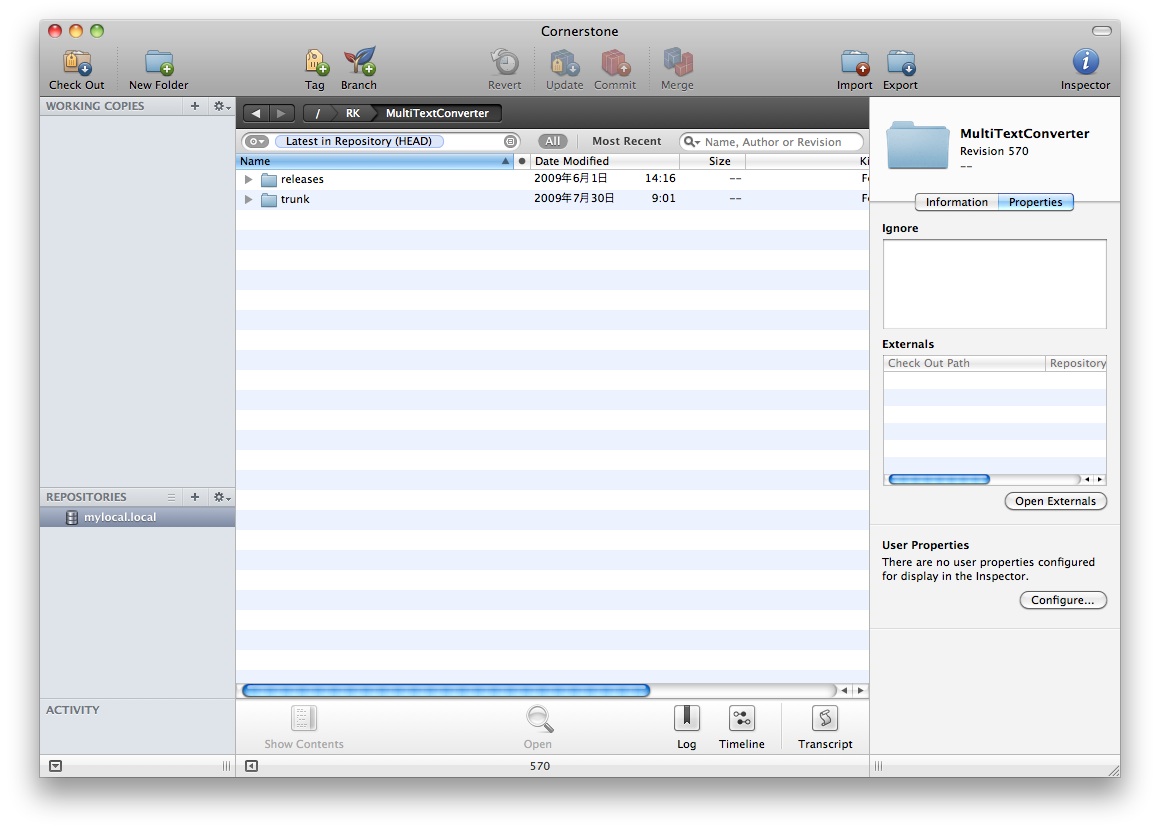The height and width of the screenshot is (837, 1160).
Task: Sort by the Name column header
Action: click(x=374, y=161)
